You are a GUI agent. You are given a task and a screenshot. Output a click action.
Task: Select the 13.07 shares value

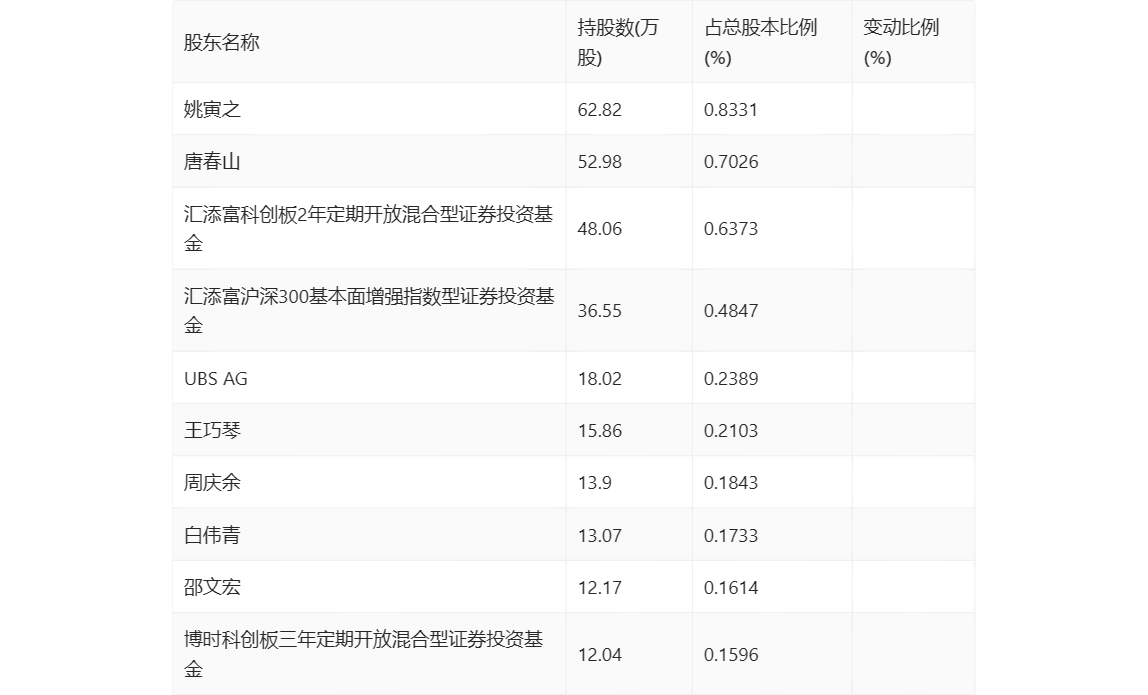(x=599, y=536)
